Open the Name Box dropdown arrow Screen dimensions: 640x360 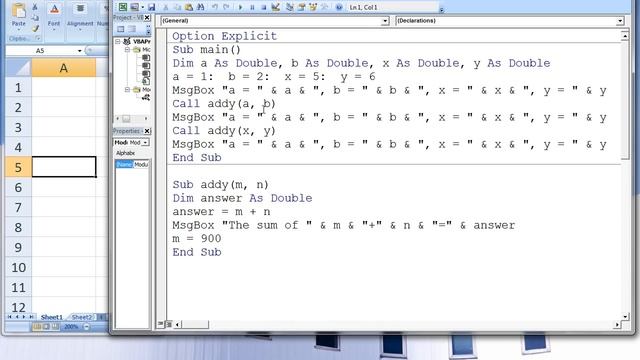click(x=79, y=51)
